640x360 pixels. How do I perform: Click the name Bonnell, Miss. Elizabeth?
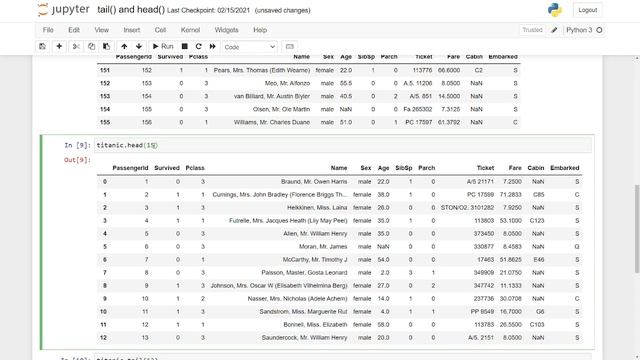pos(316,324)
